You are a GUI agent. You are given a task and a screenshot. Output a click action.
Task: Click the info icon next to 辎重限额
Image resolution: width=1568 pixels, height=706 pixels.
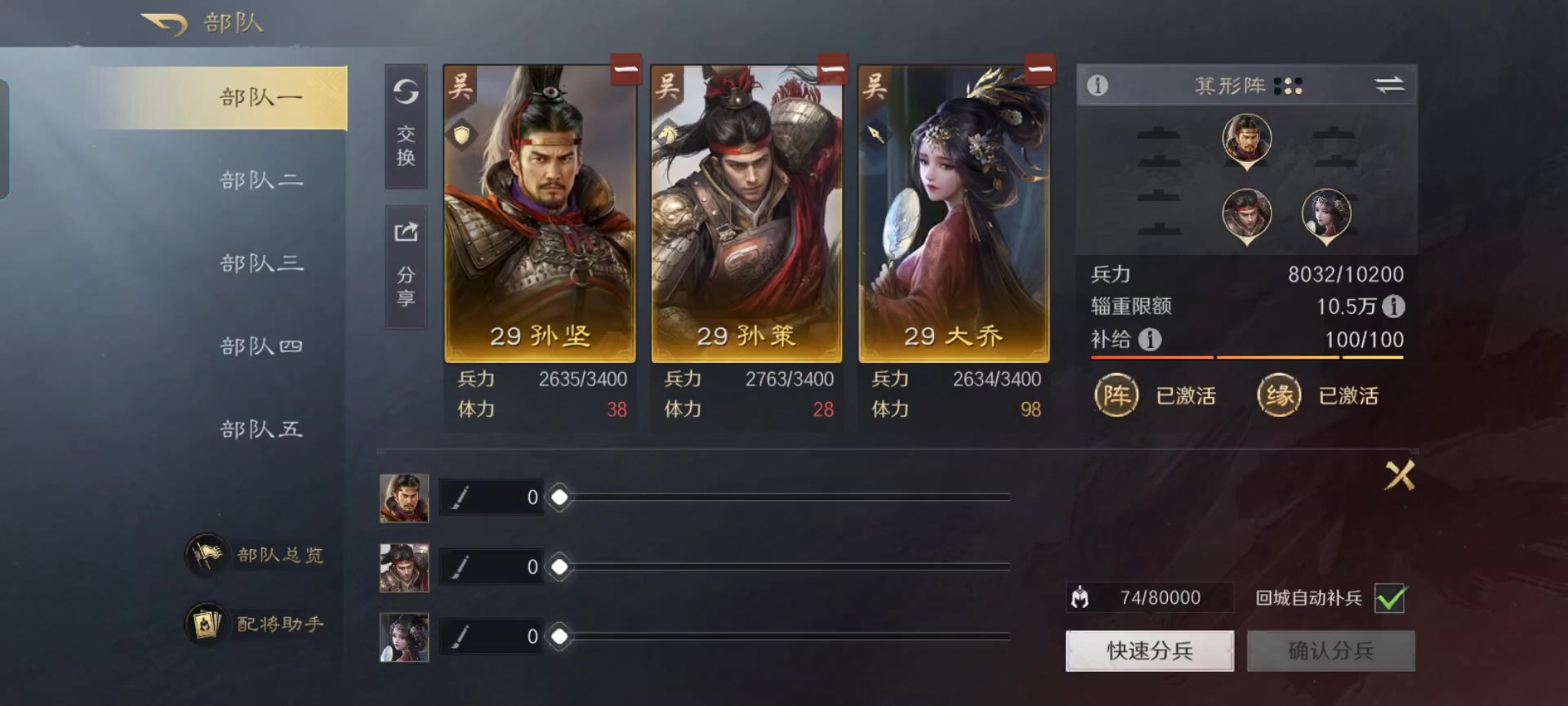click(x=1393, y=306)
